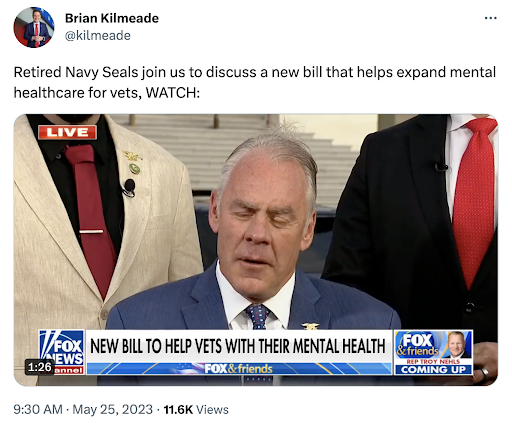Click the lapel microphone on beige jacket

[129, 187]
